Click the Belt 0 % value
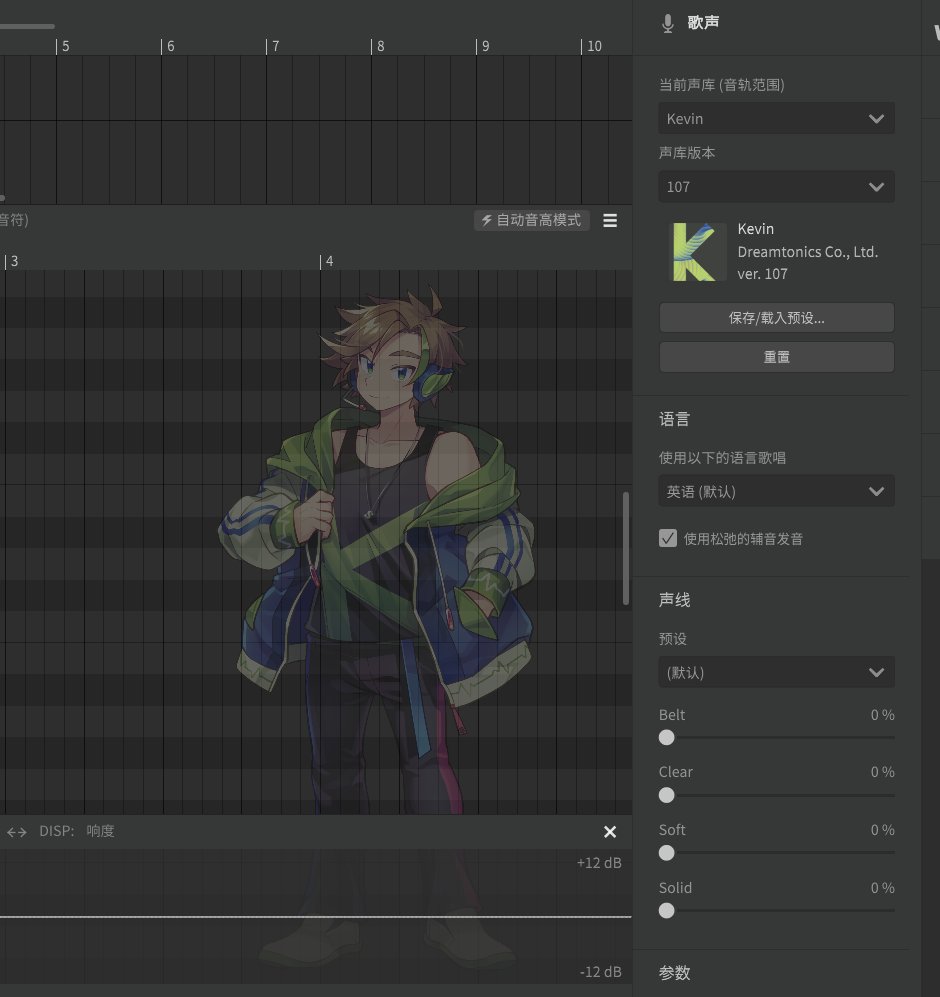Viewport: 940px width, 997px height. [x=882, y=715]
